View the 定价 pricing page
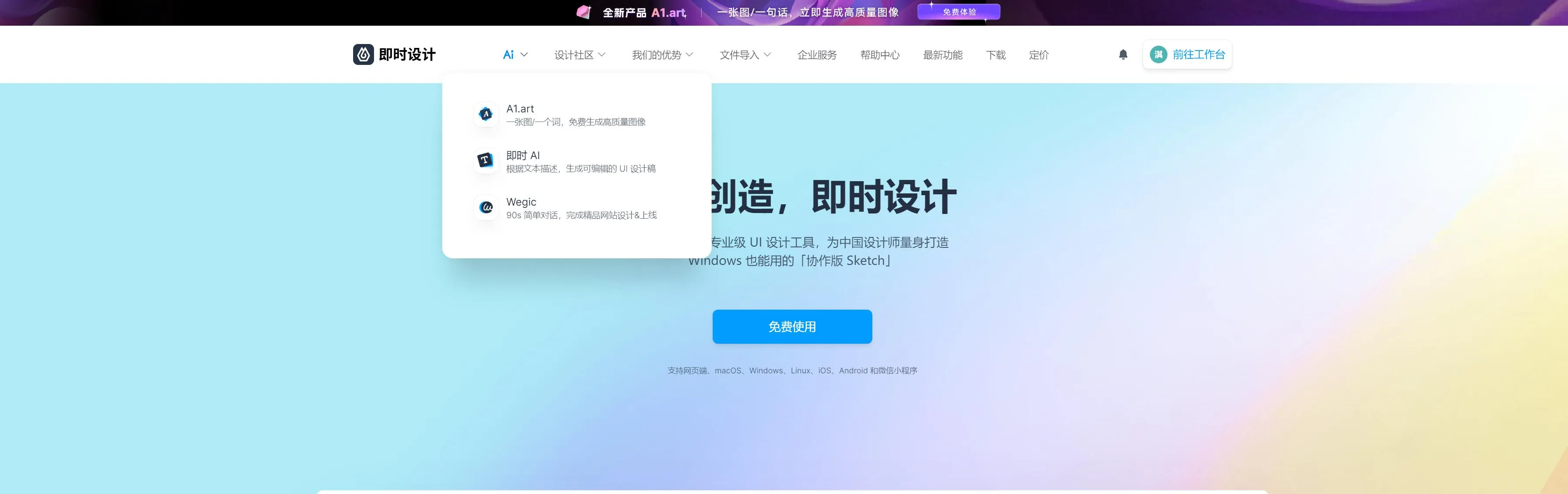This screenshot has width=1568, height=494. coord(1038,55)
